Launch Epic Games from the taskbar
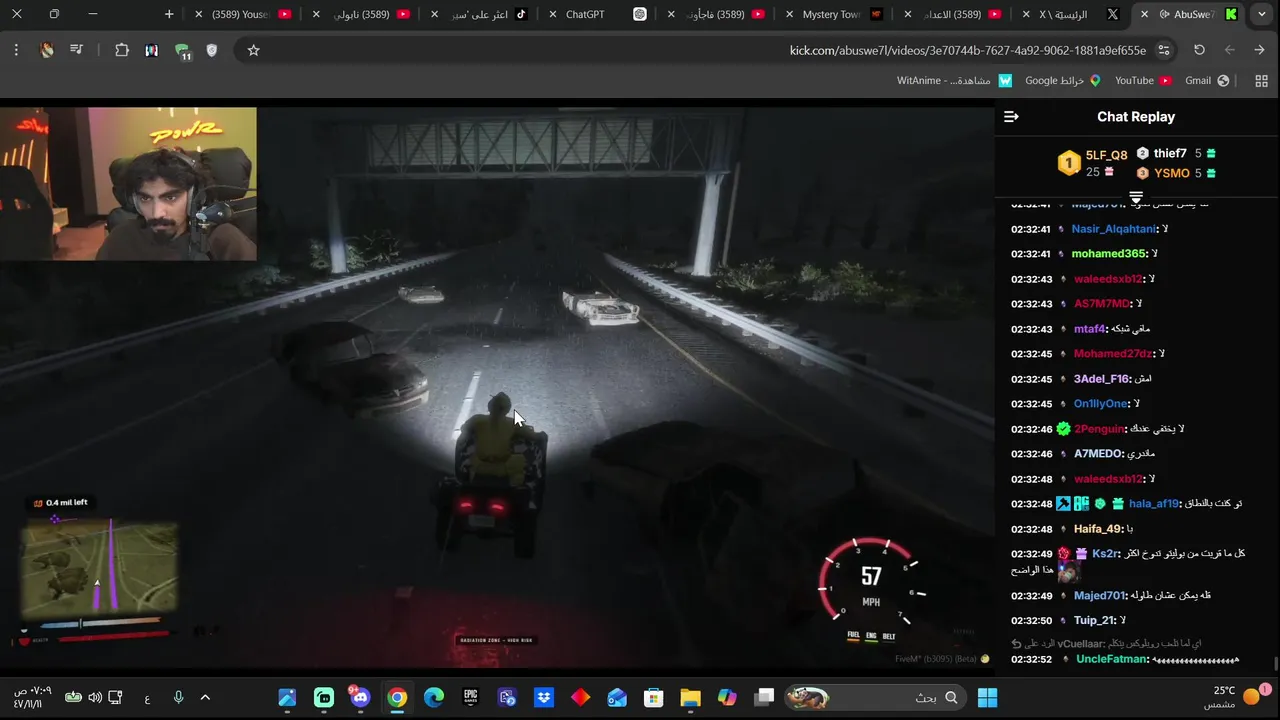 pyautogui.click(x=470, y=697)
